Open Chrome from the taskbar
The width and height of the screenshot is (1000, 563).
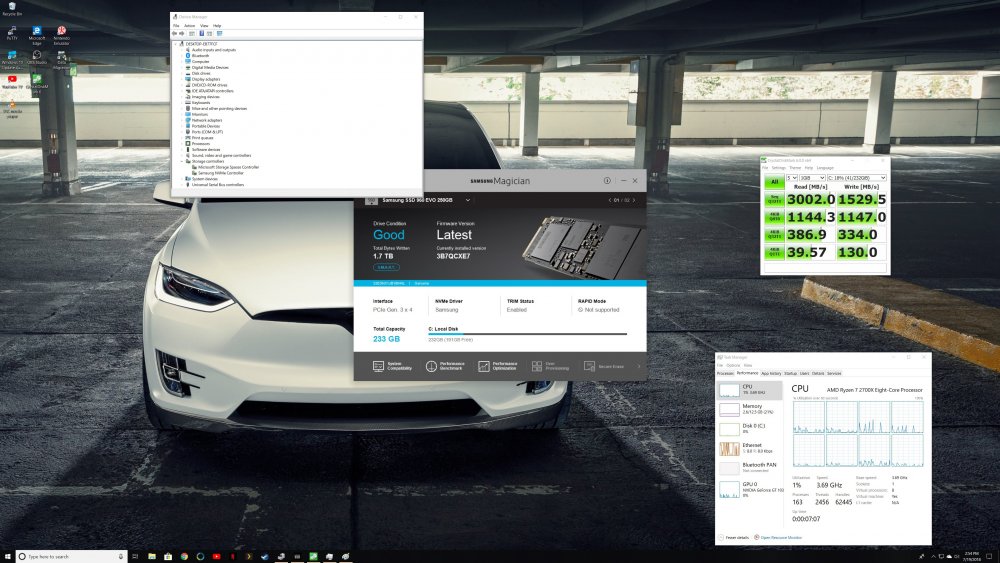[184, 556]
